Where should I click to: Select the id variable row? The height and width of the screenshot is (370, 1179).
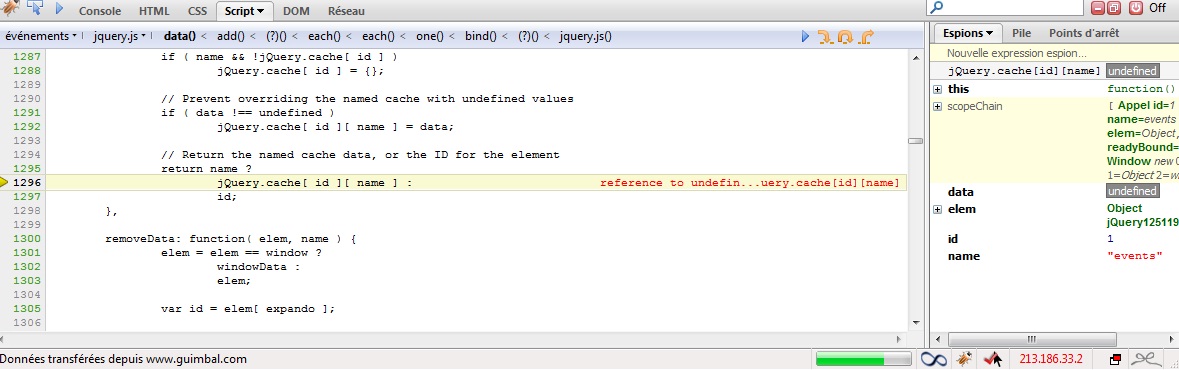(1055, 239)
